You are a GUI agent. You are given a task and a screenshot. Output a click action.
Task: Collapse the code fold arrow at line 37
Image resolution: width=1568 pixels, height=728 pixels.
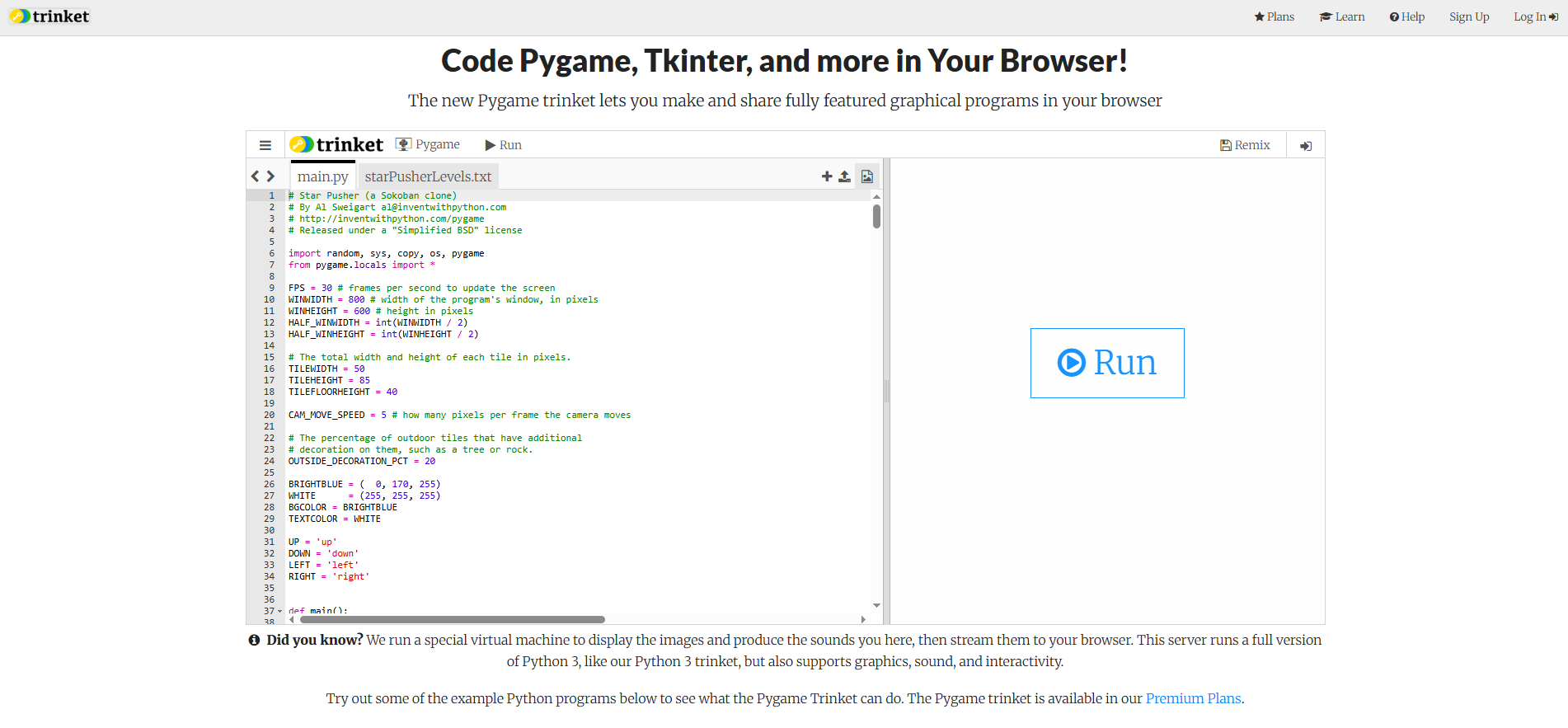[280, 612]
